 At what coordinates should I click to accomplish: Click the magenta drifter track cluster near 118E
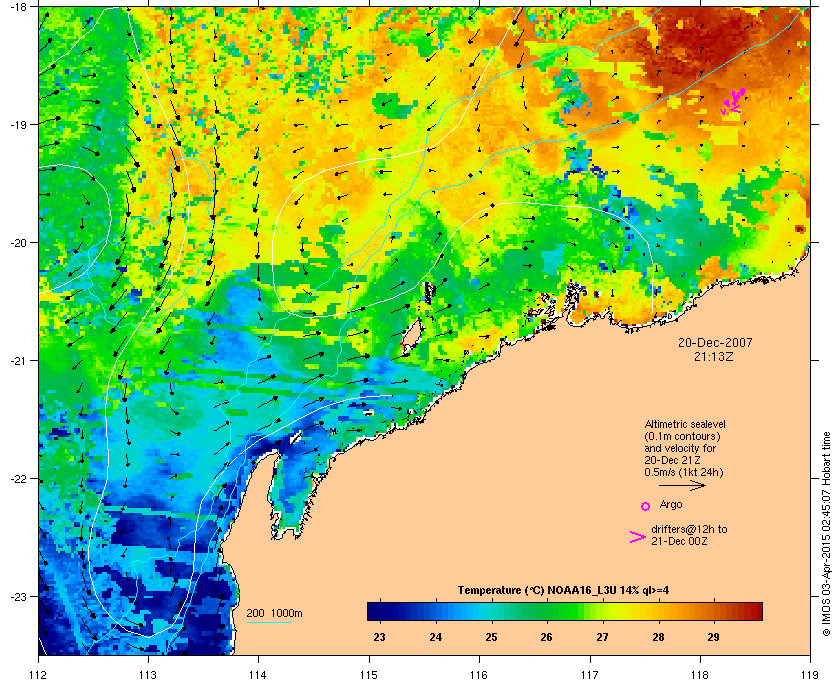pyautogui.click(x=733, y=101)
